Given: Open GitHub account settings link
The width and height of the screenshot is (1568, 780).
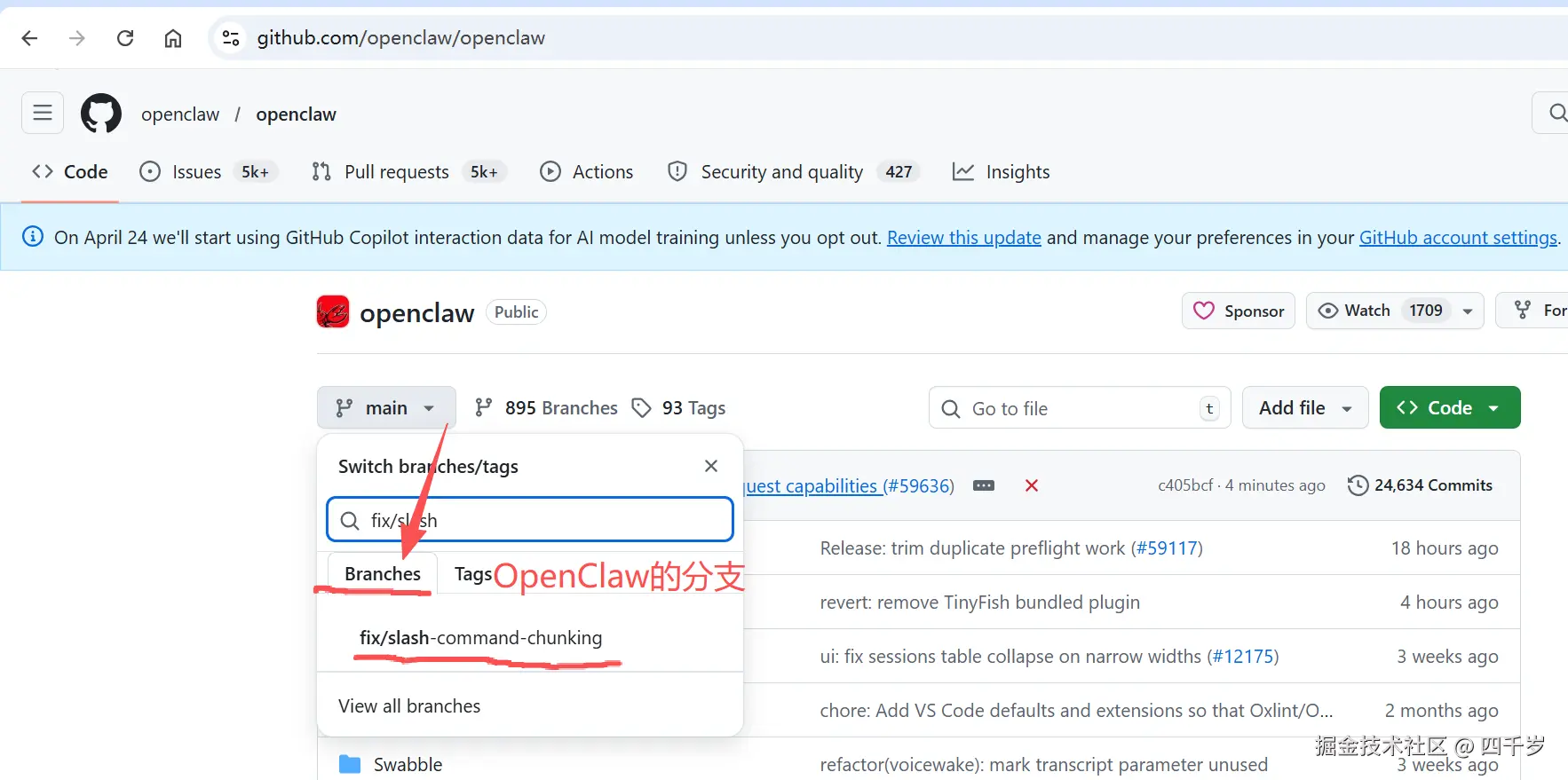Looking at the screenshot, I should (x=1458, y=238).
